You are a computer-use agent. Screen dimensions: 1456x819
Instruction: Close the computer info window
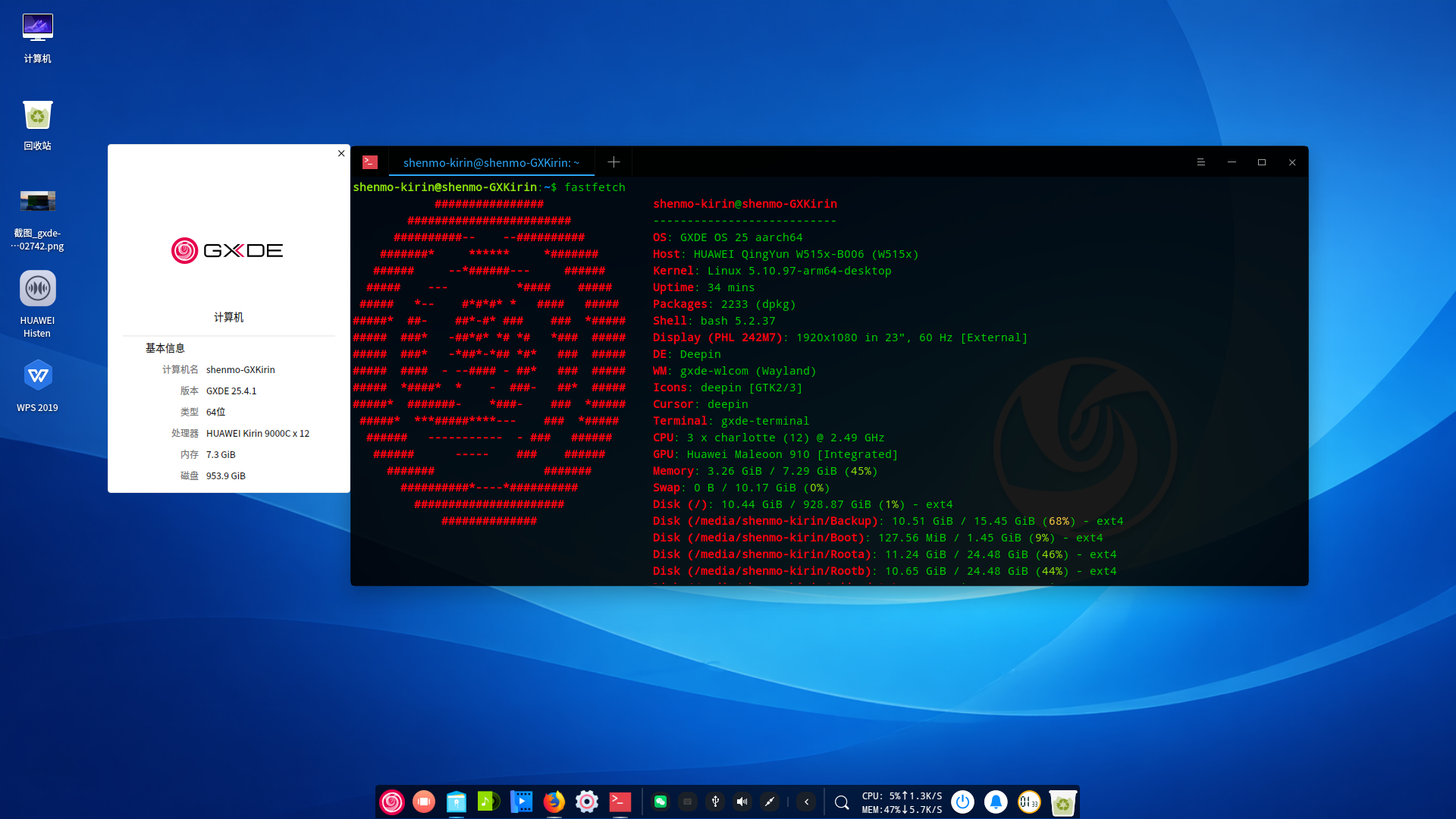click(341, 153)
